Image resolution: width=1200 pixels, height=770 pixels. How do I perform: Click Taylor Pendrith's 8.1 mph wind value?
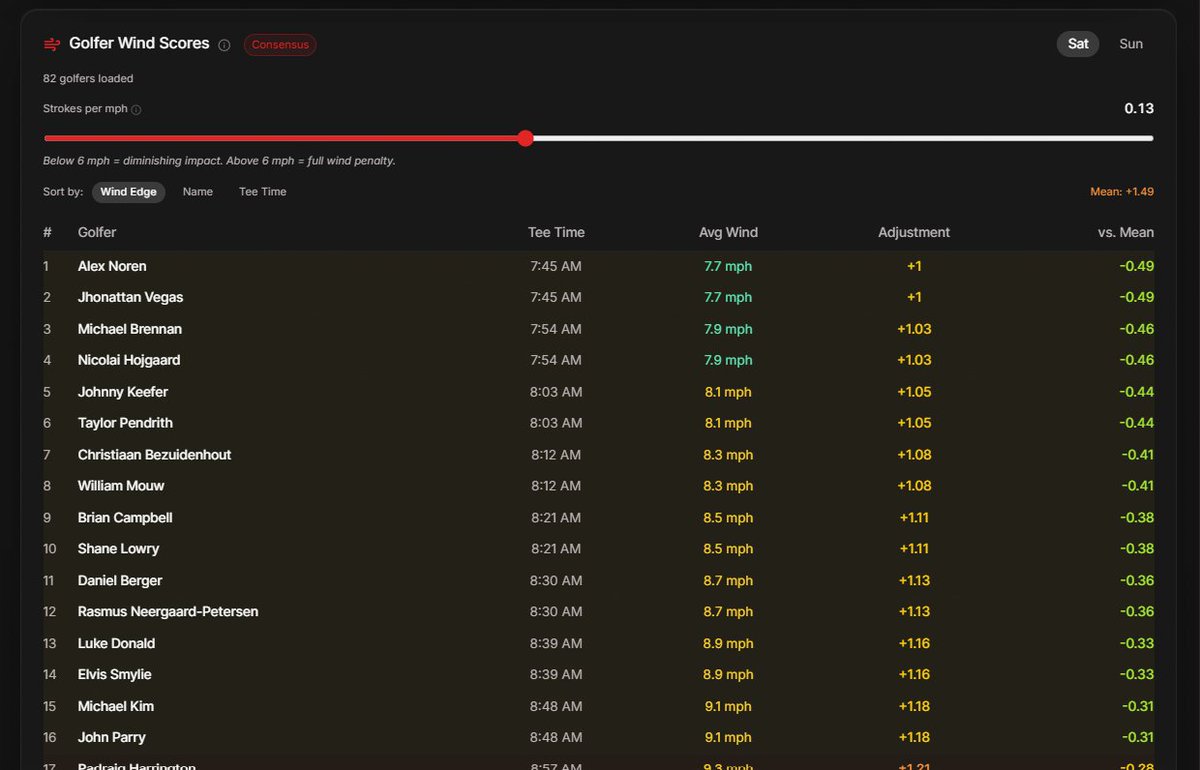click(x=728, y=424)
